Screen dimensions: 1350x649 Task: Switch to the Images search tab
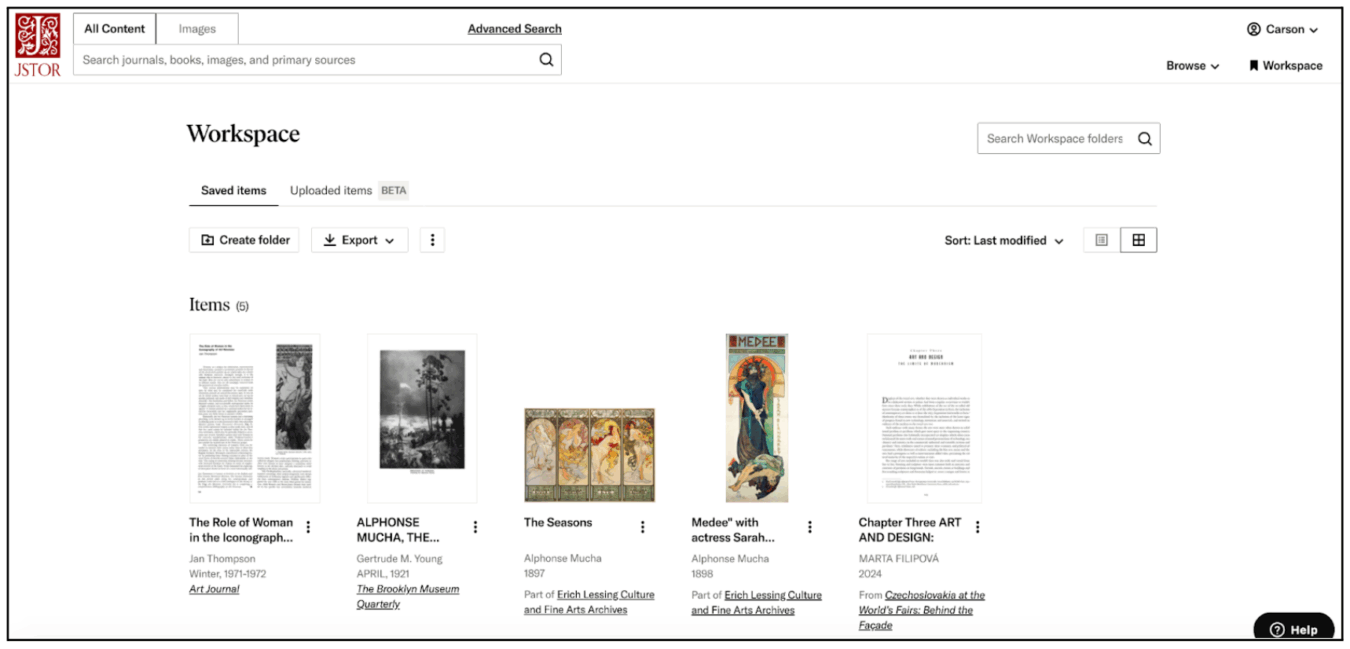(x=196, y=28)
